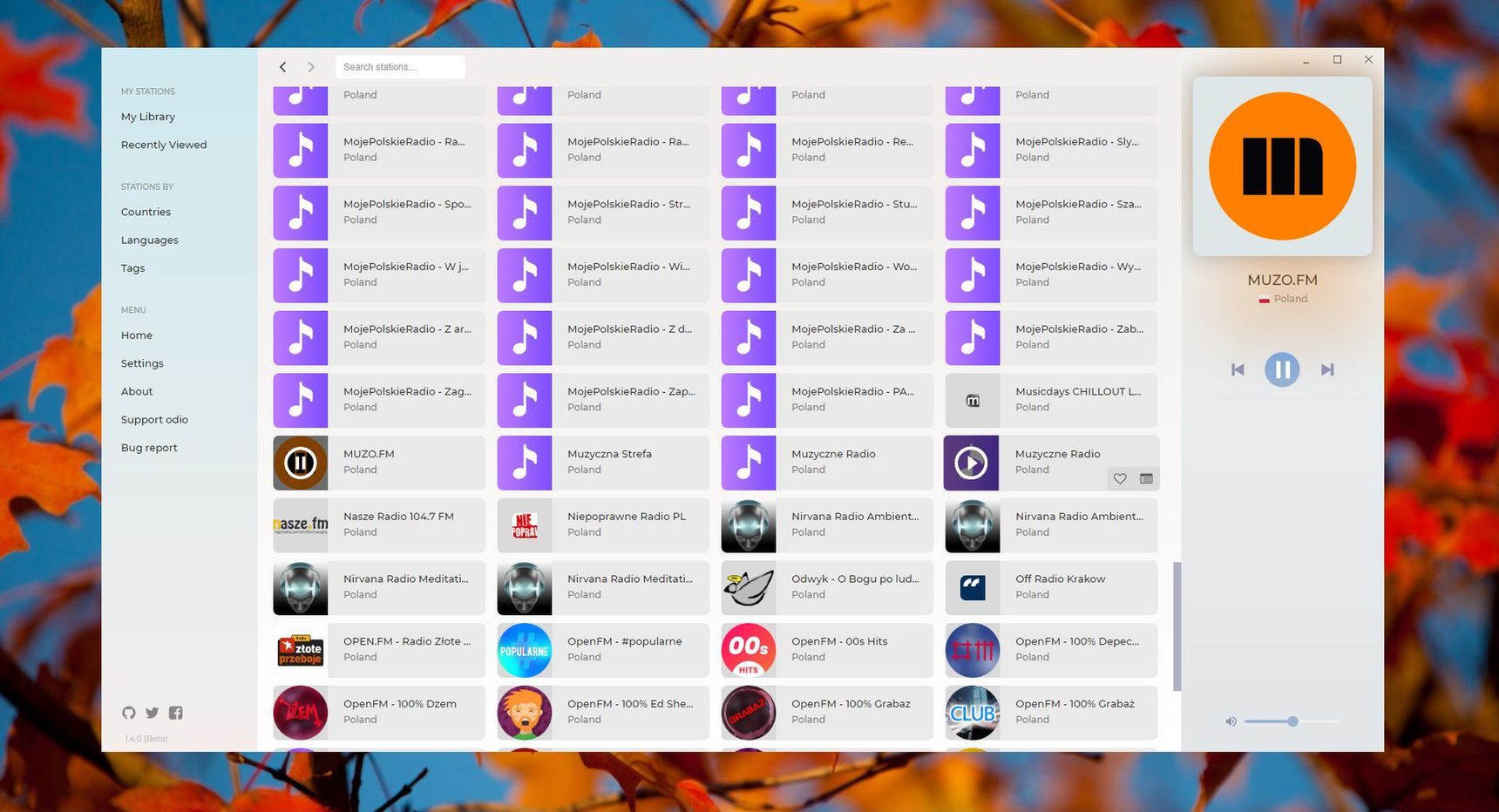
Task: Pause playback in the player panel
Action: click(1282, 369)
